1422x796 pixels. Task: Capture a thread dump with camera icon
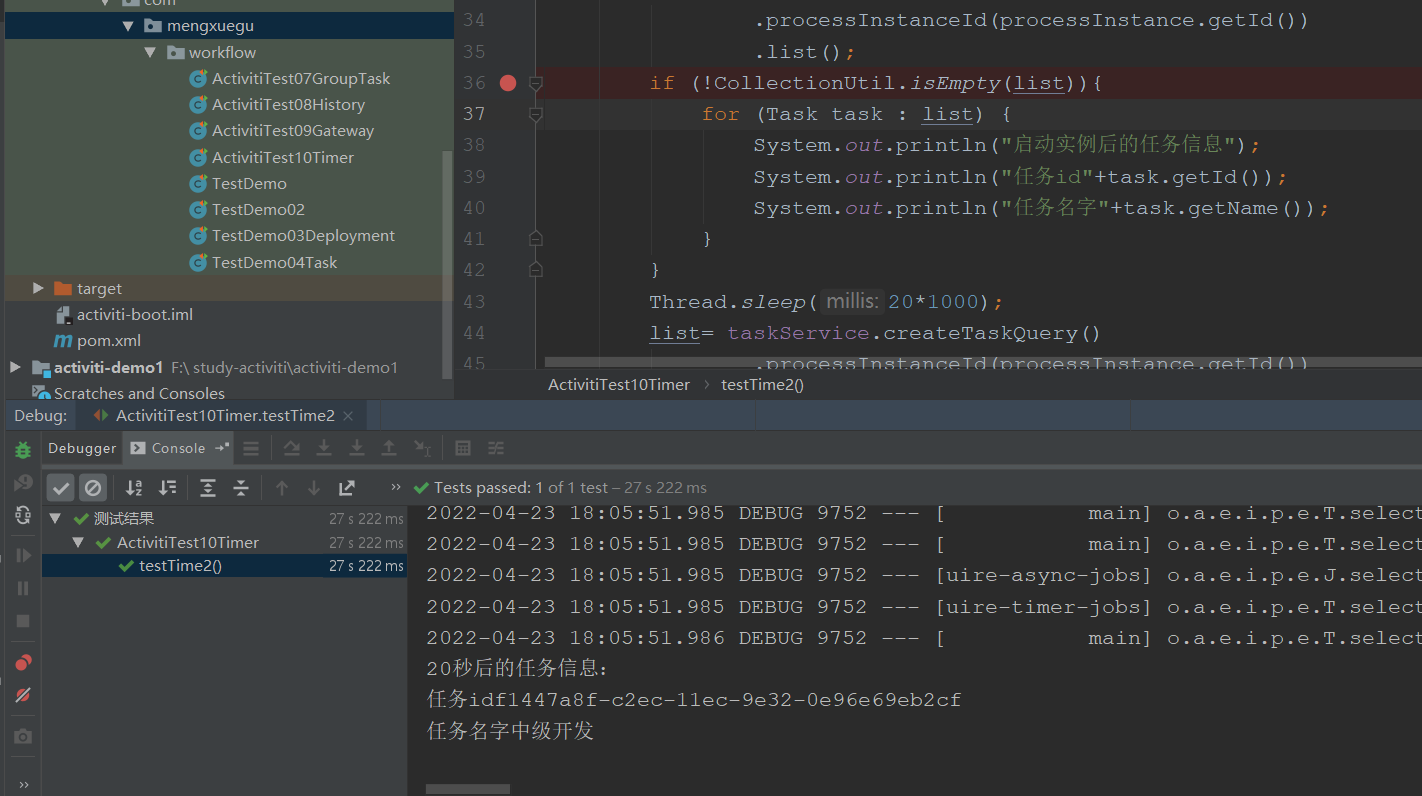(22, 735)
